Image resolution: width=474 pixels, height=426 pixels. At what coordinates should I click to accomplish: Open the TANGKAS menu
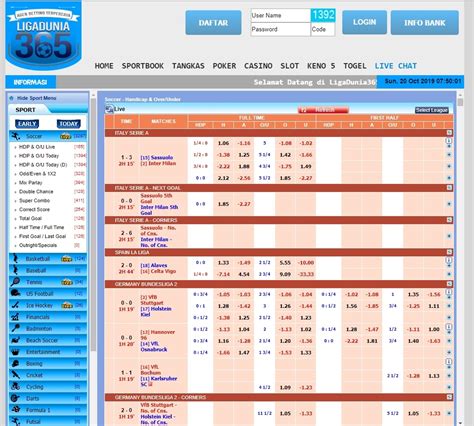188,66
